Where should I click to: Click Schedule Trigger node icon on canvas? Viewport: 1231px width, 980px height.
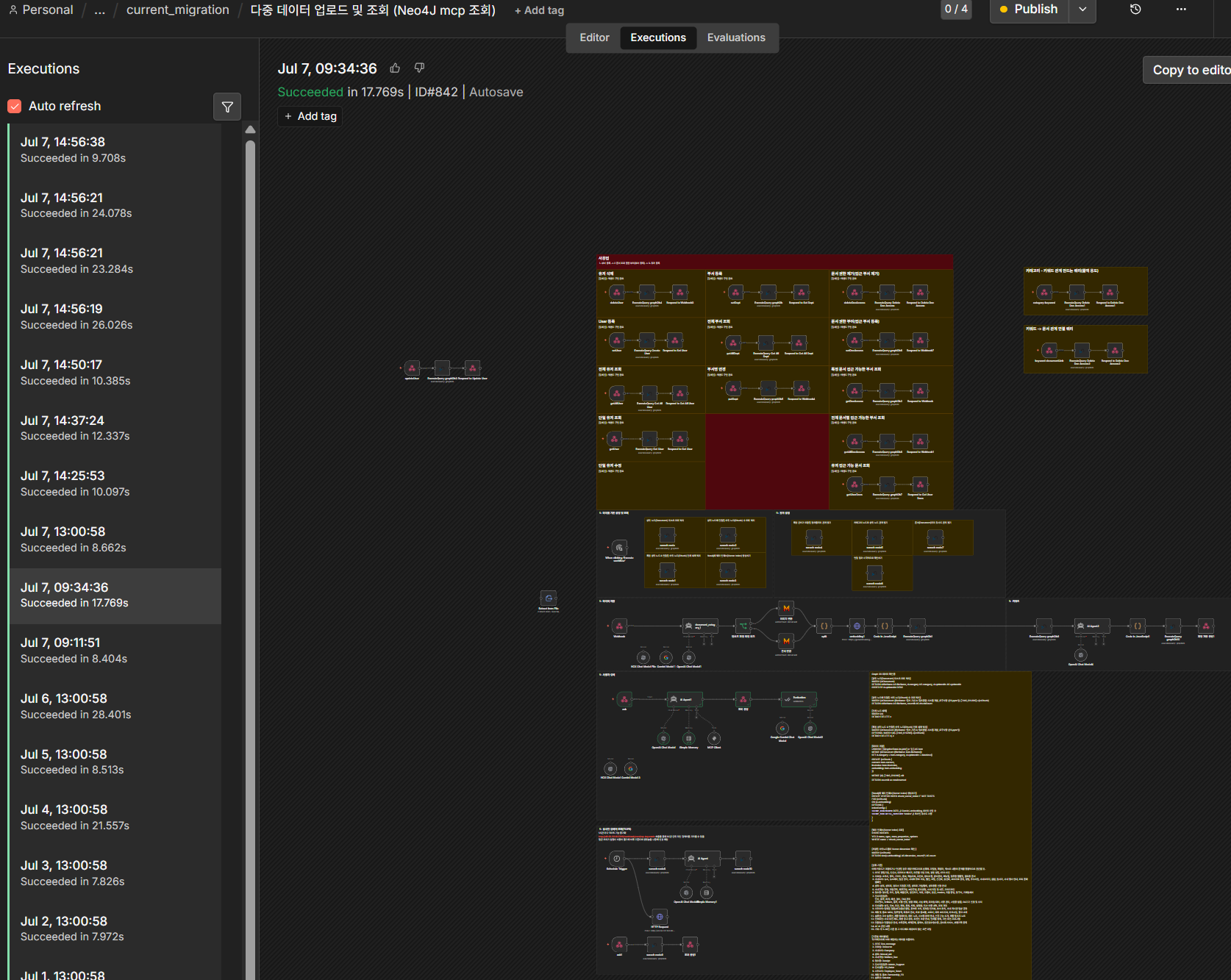(617, 859)
